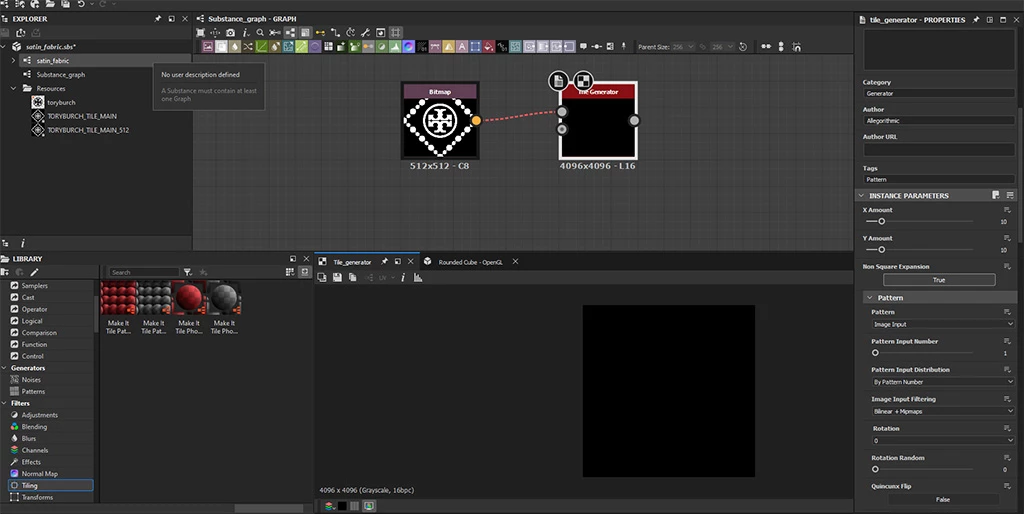The image size is (1024, 514).
Task: Collapse the satin_fabric.sbs package
Action: 3,47
